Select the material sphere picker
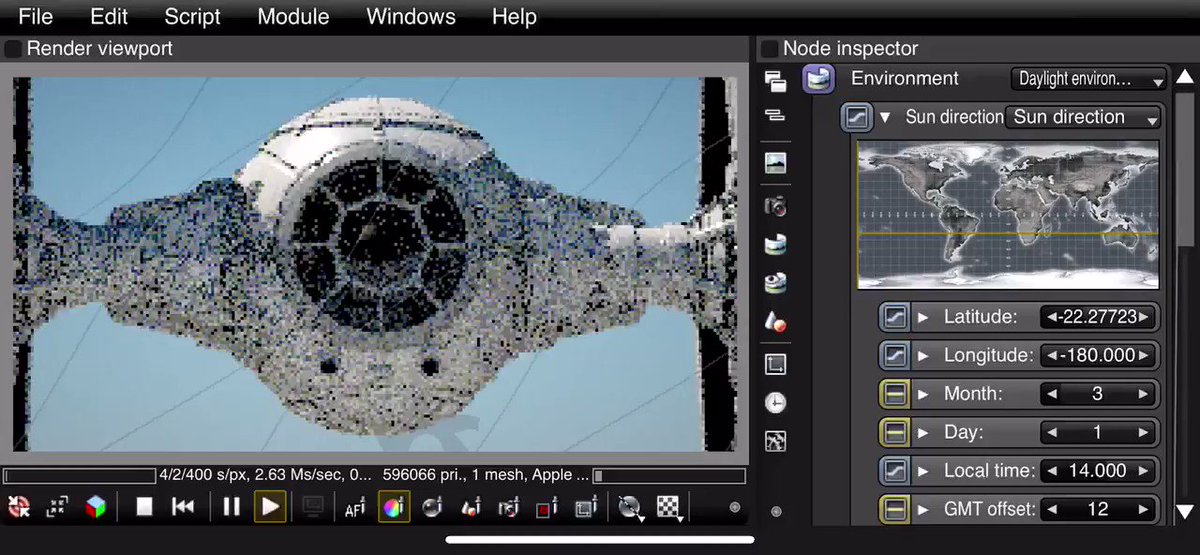 (432, 507)
